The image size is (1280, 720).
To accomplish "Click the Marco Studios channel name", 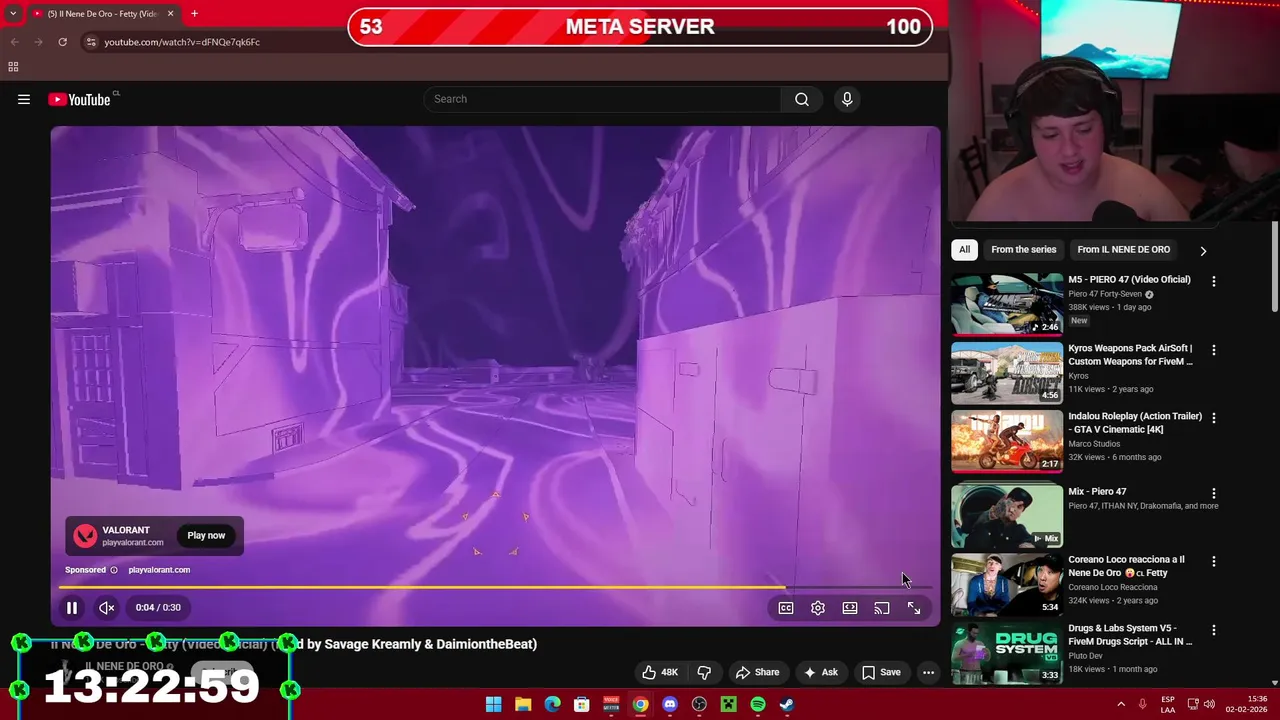I will click(1094, 444).
